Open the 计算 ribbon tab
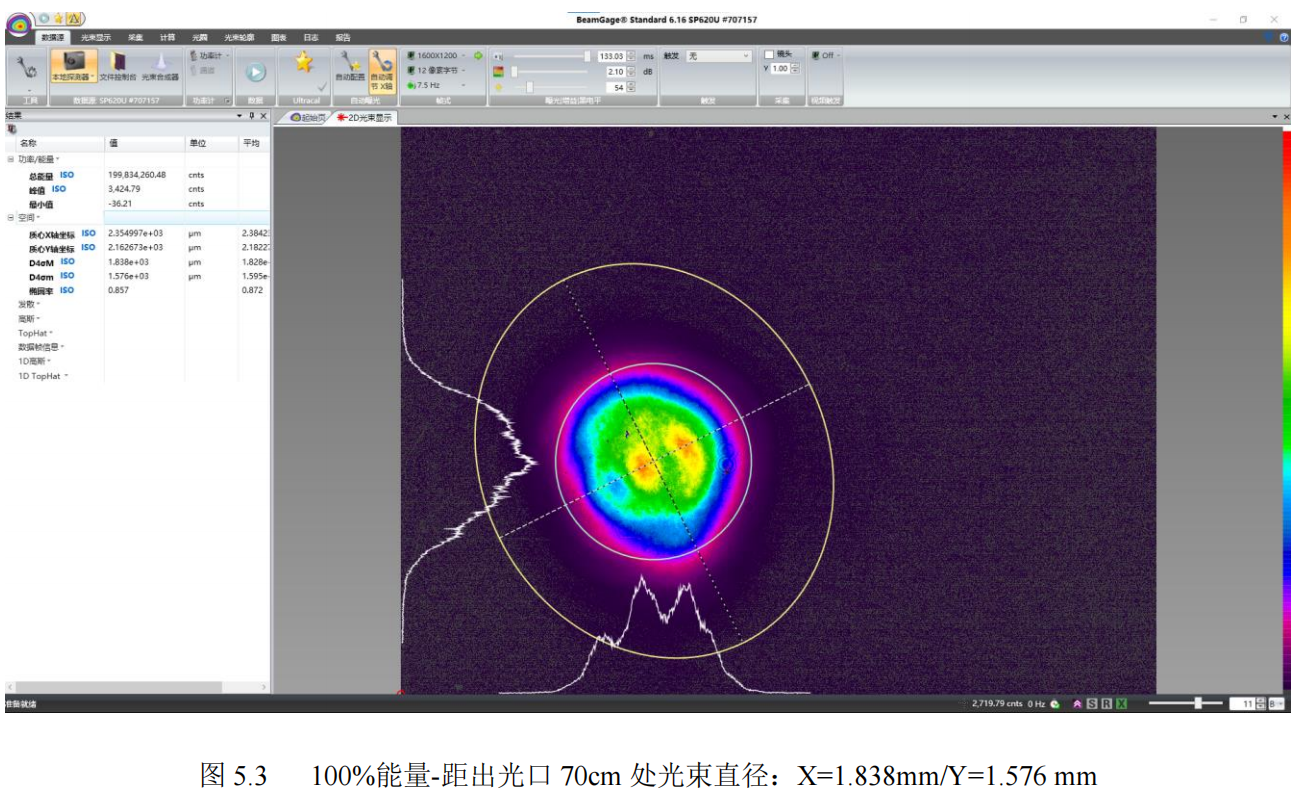1298x792 pixels. (167, 37)
